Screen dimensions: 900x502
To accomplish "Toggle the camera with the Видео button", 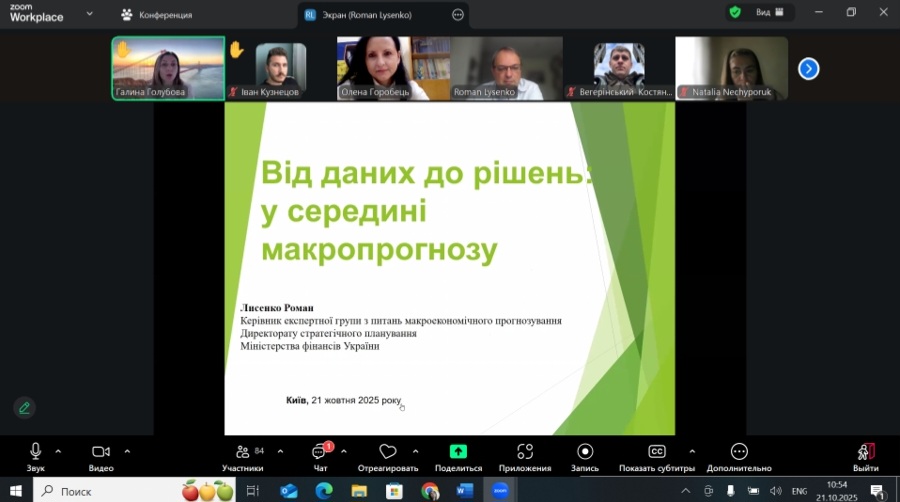I will coord(100,452).
